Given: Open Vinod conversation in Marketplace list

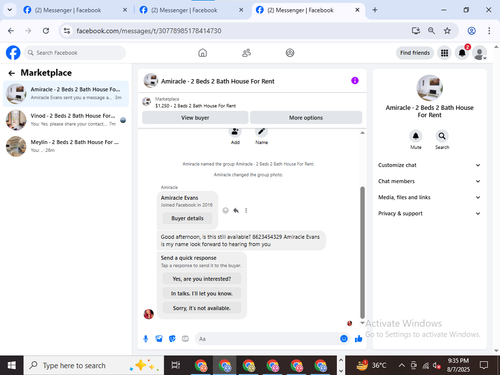Looking at the screenshot, I should point(66,120).
